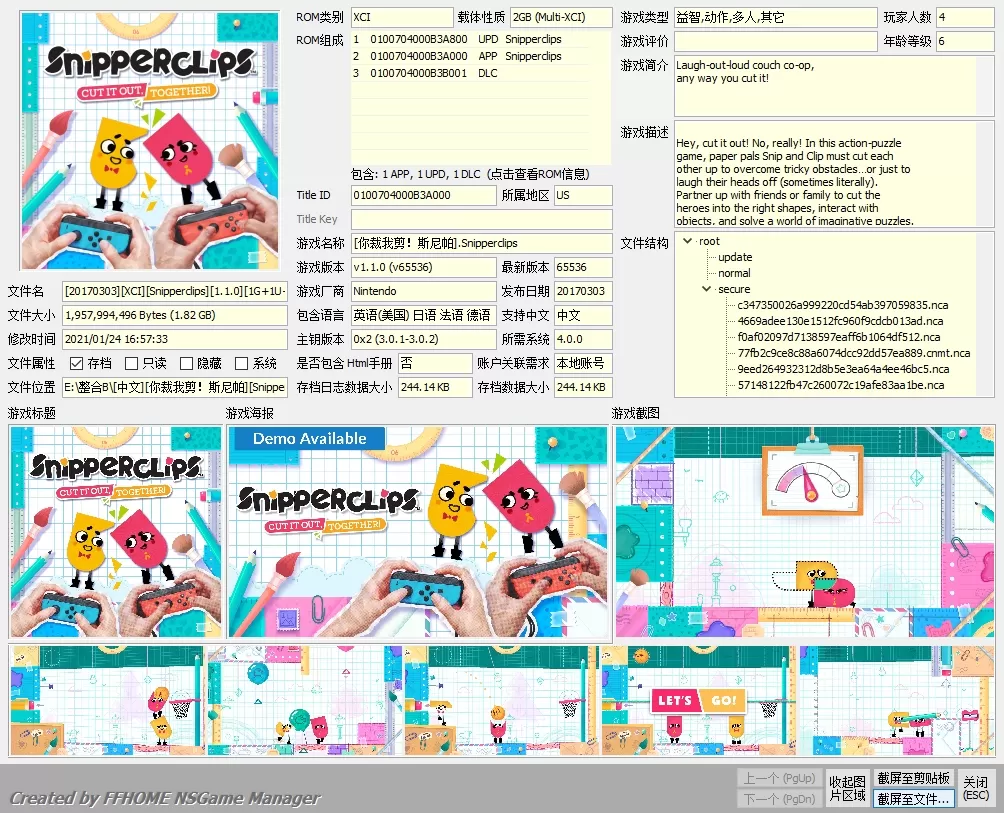
Task: Click the Snipperclips box art thumbnail
Action: [149, 138]
